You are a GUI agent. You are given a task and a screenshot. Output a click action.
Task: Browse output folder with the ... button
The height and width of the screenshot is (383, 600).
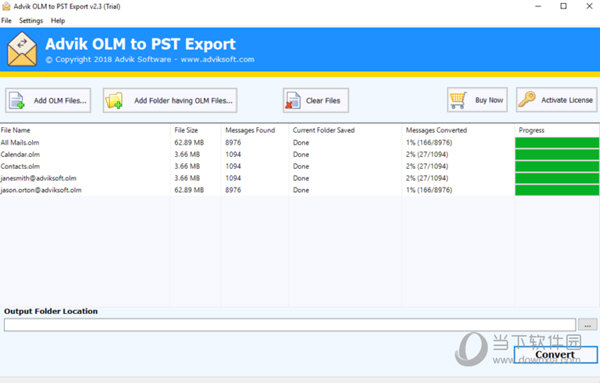point(587,325)
